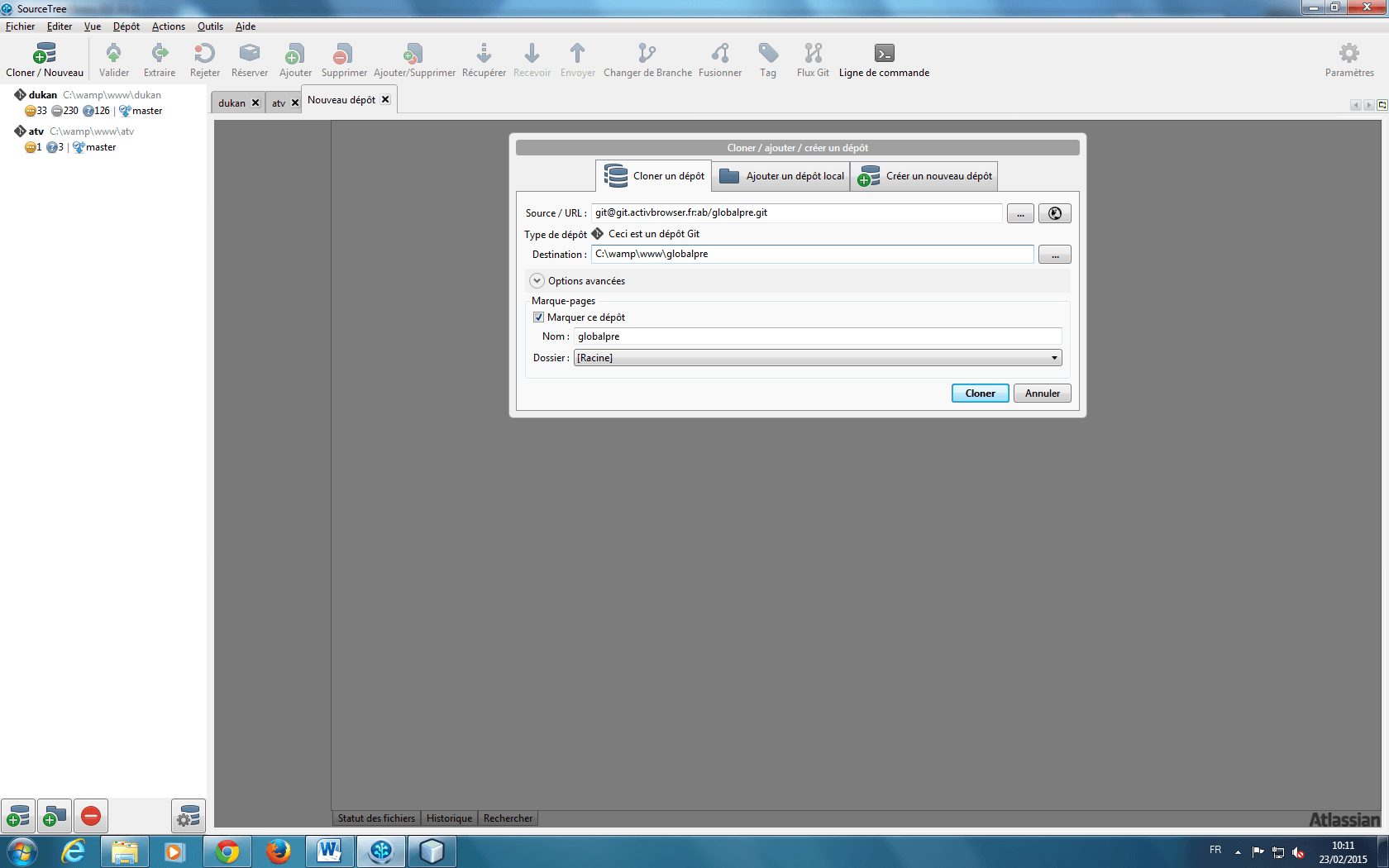Click the Annuler button
1389x868 pixels.
click(x=1042, y=393)
